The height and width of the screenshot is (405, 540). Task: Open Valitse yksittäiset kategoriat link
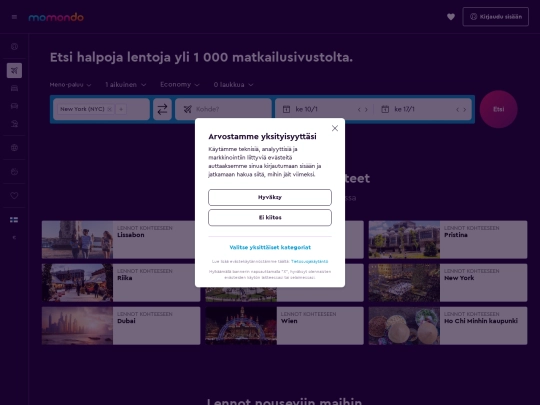270,247
